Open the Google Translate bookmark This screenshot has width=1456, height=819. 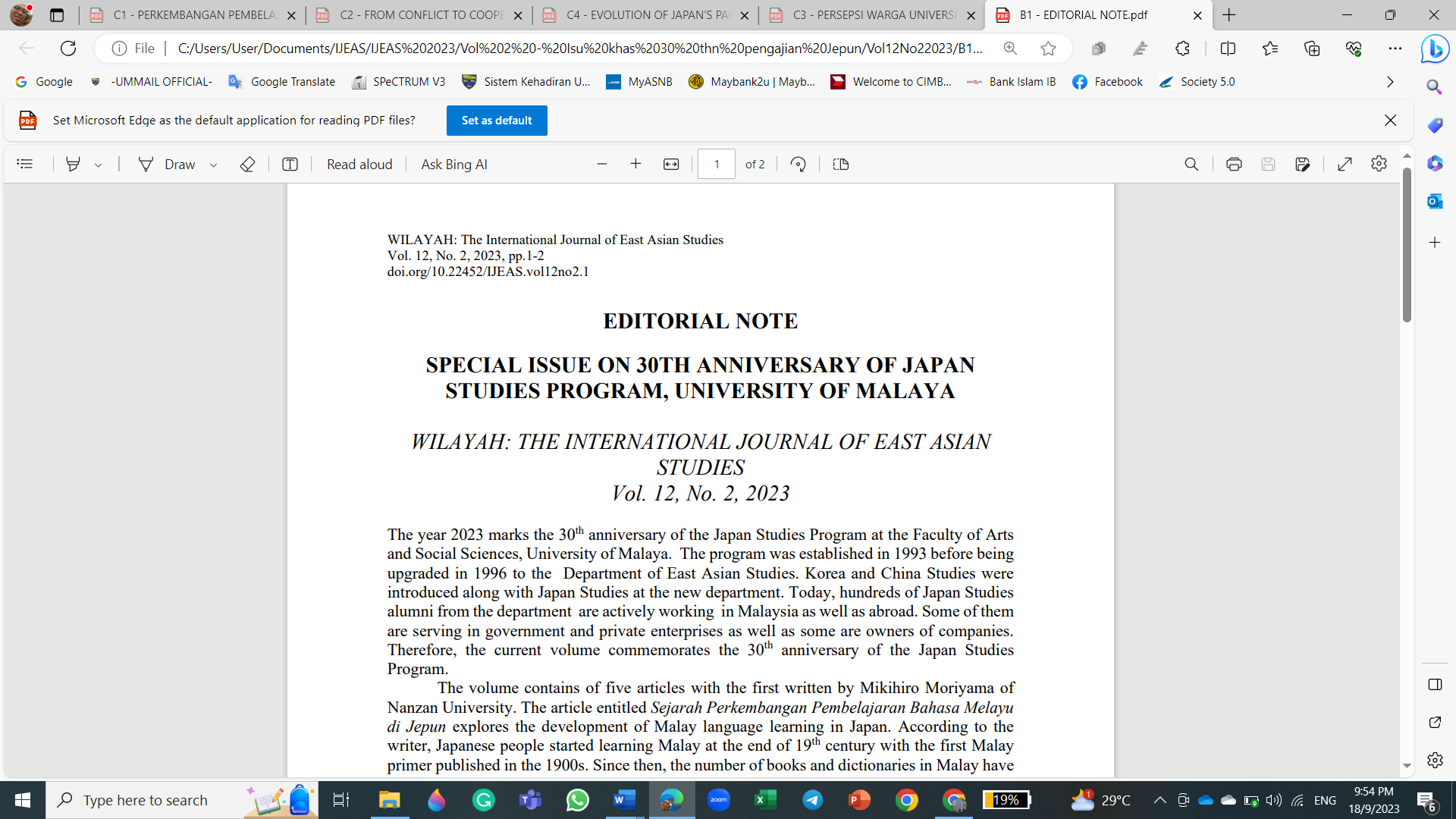point(281,82)
